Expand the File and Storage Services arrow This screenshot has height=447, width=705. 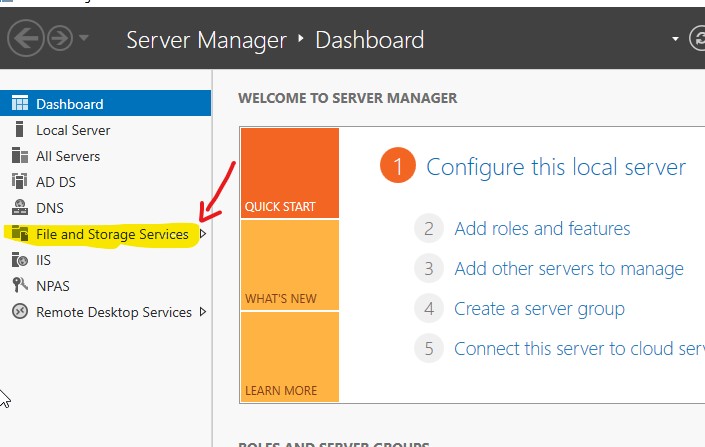203,234
